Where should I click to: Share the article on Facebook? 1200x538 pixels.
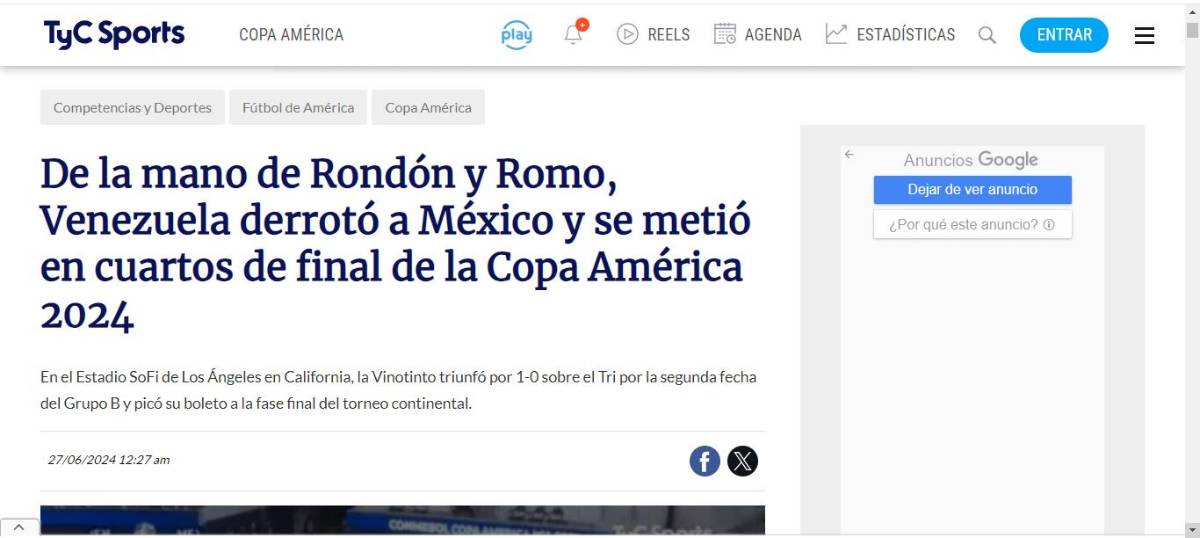click(705, 461)
